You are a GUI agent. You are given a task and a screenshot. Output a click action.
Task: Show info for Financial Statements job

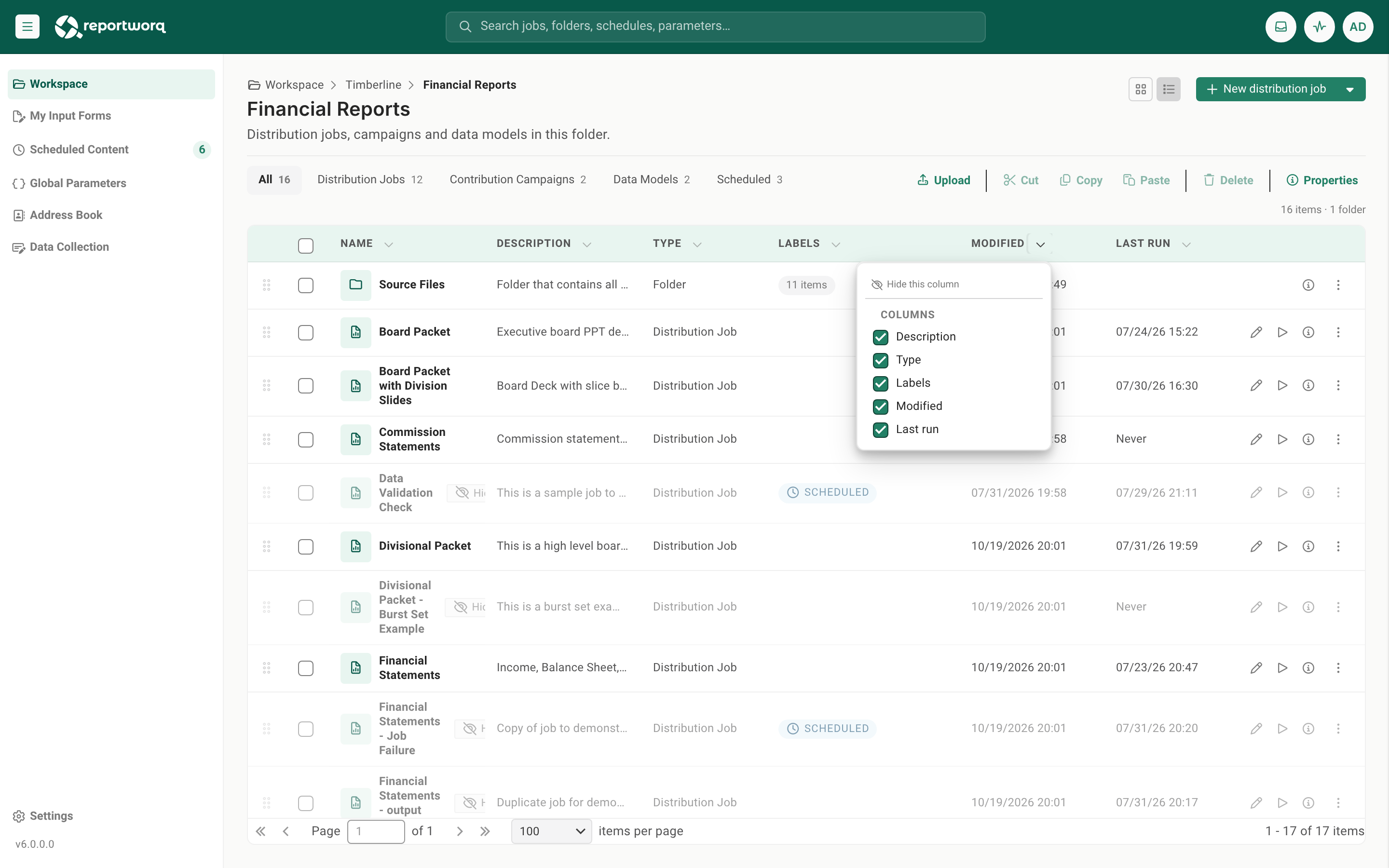tap(1308, 668)
